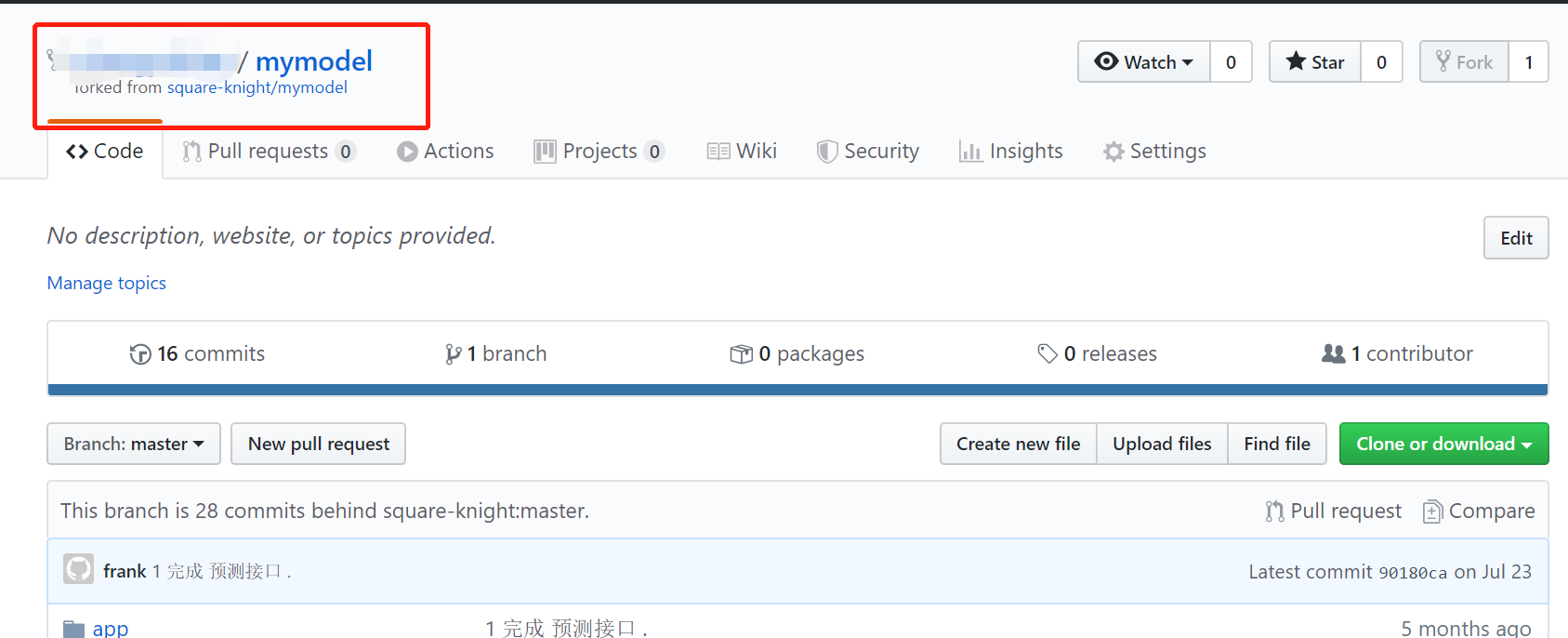The height and width of the screenshot is (638, 1568).
Task: Click the code brackets icon
Action: coord(77,152)
